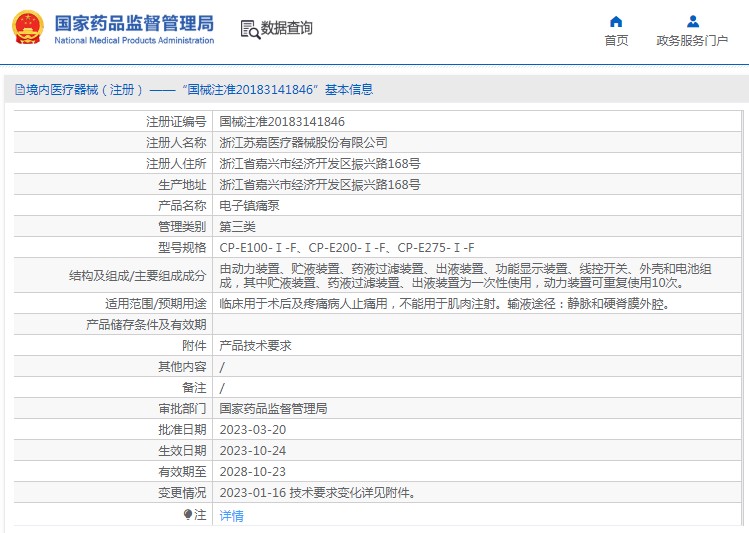Click the 生效日期 label

(x=182, y=451)
